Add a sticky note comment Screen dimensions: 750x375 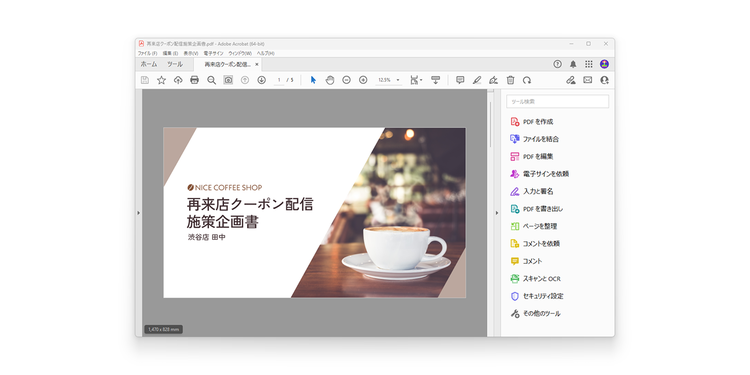(x=460, y=80)
